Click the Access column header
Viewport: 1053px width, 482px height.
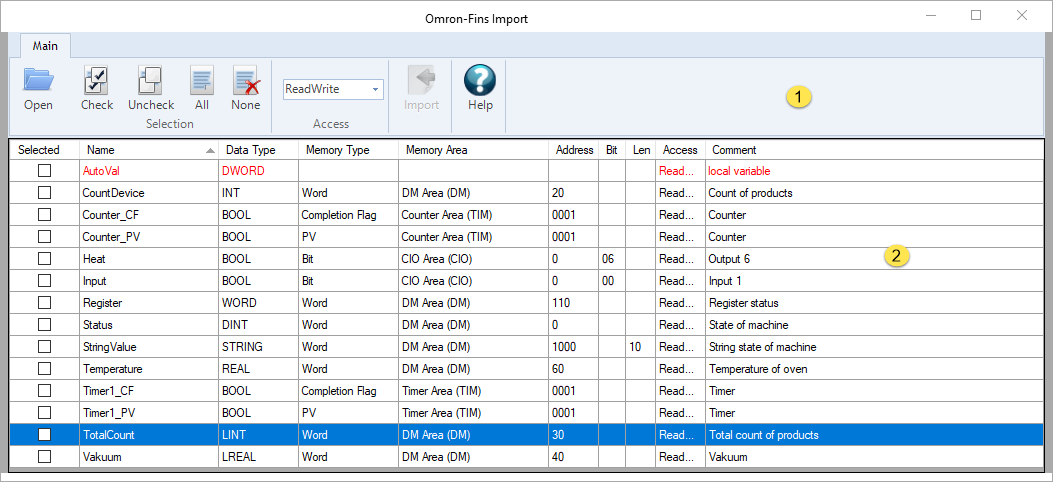[680, 150]
